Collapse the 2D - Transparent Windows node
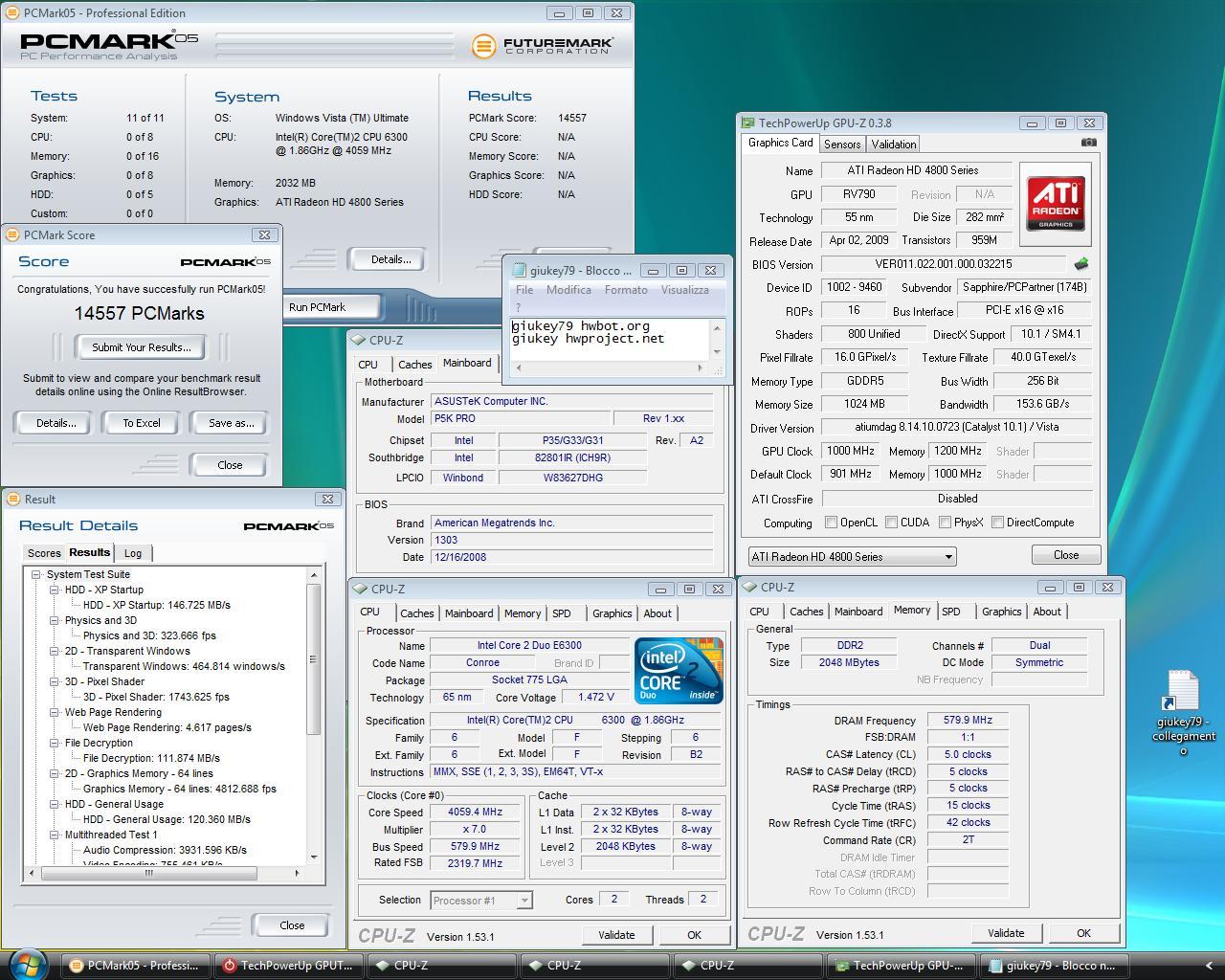This screenshot has width=1225, height=980. [55, 651]
